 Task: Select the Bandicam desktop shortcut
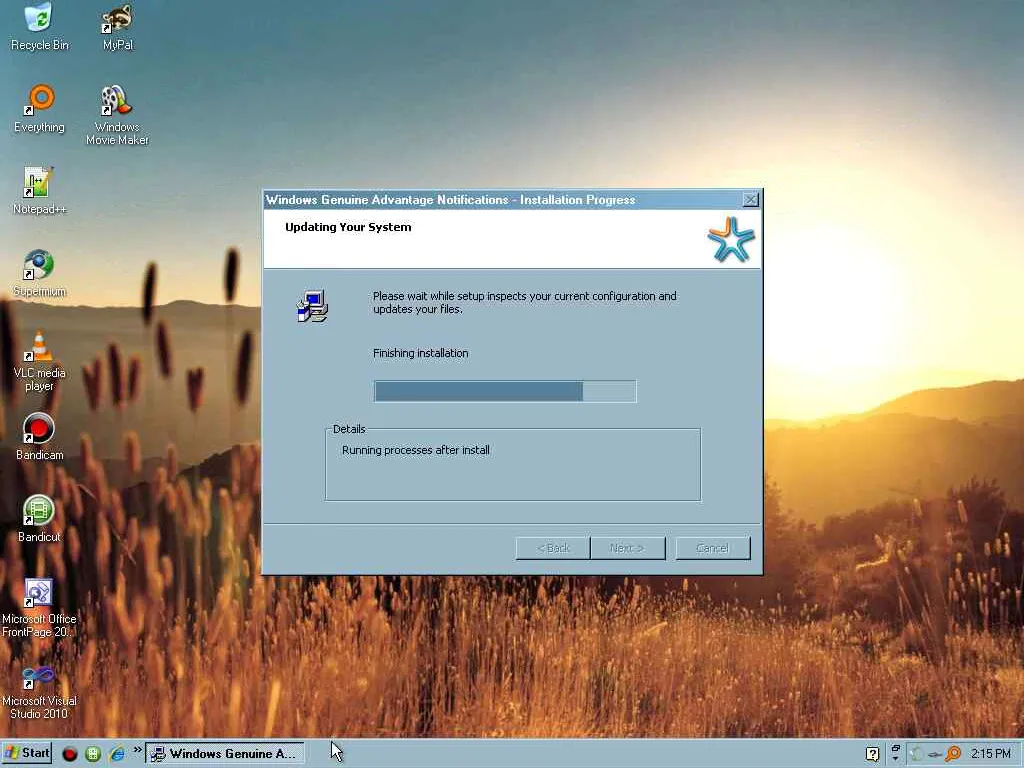[x=39, y=437]
